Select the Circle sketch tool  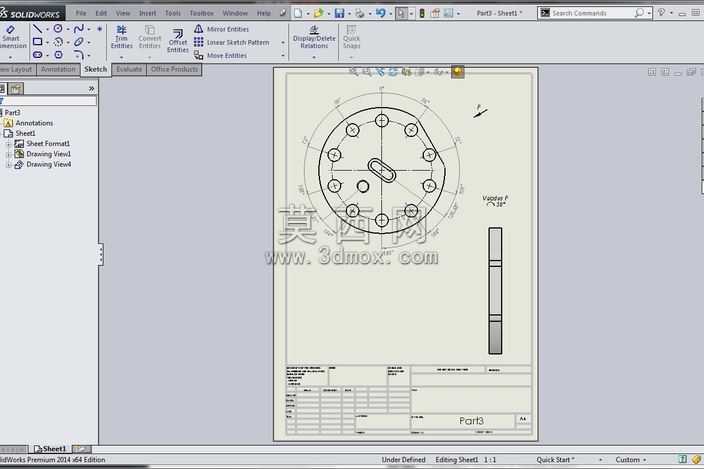58,29
